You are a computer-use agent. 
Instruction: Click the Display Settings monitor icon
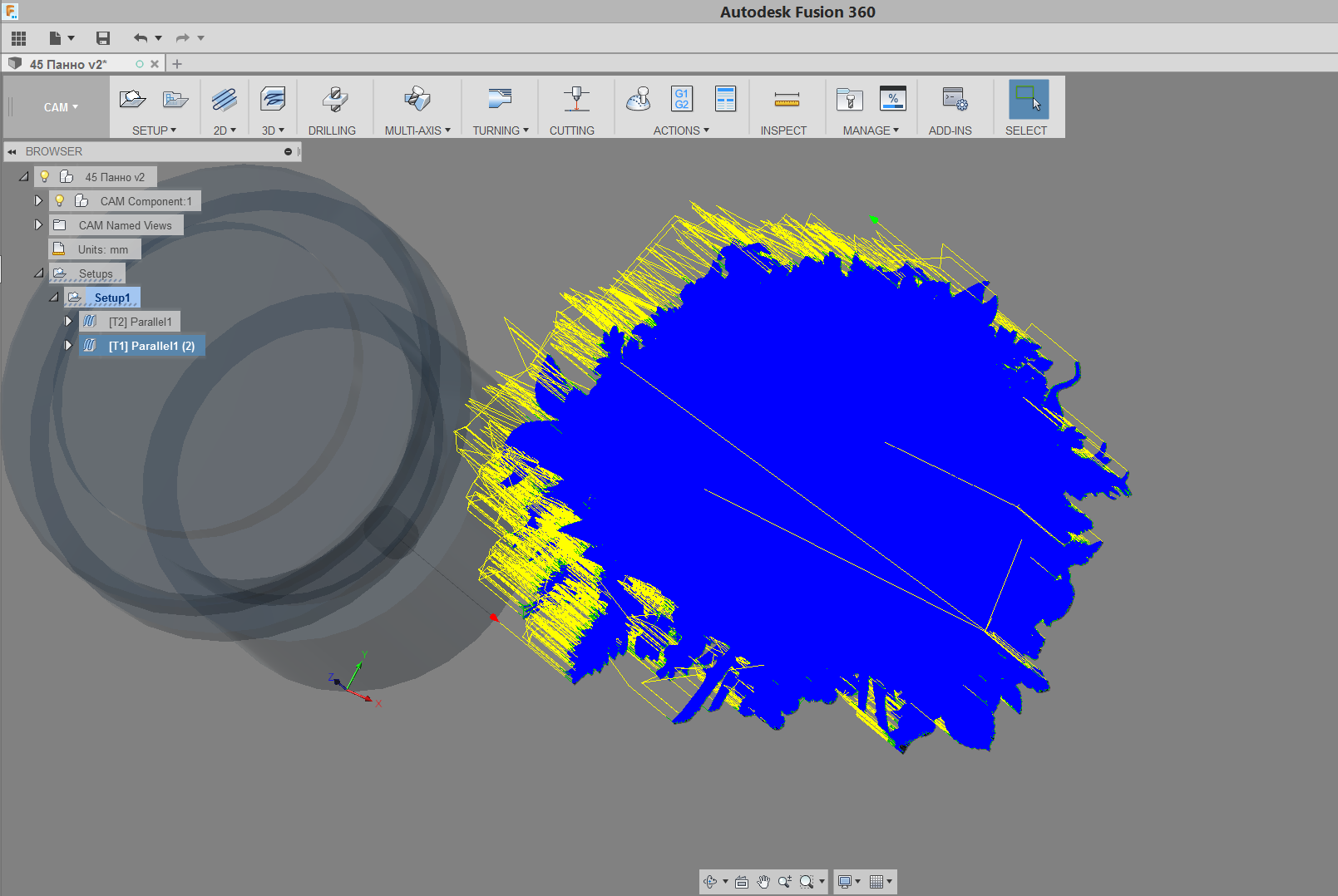(844, 882)
